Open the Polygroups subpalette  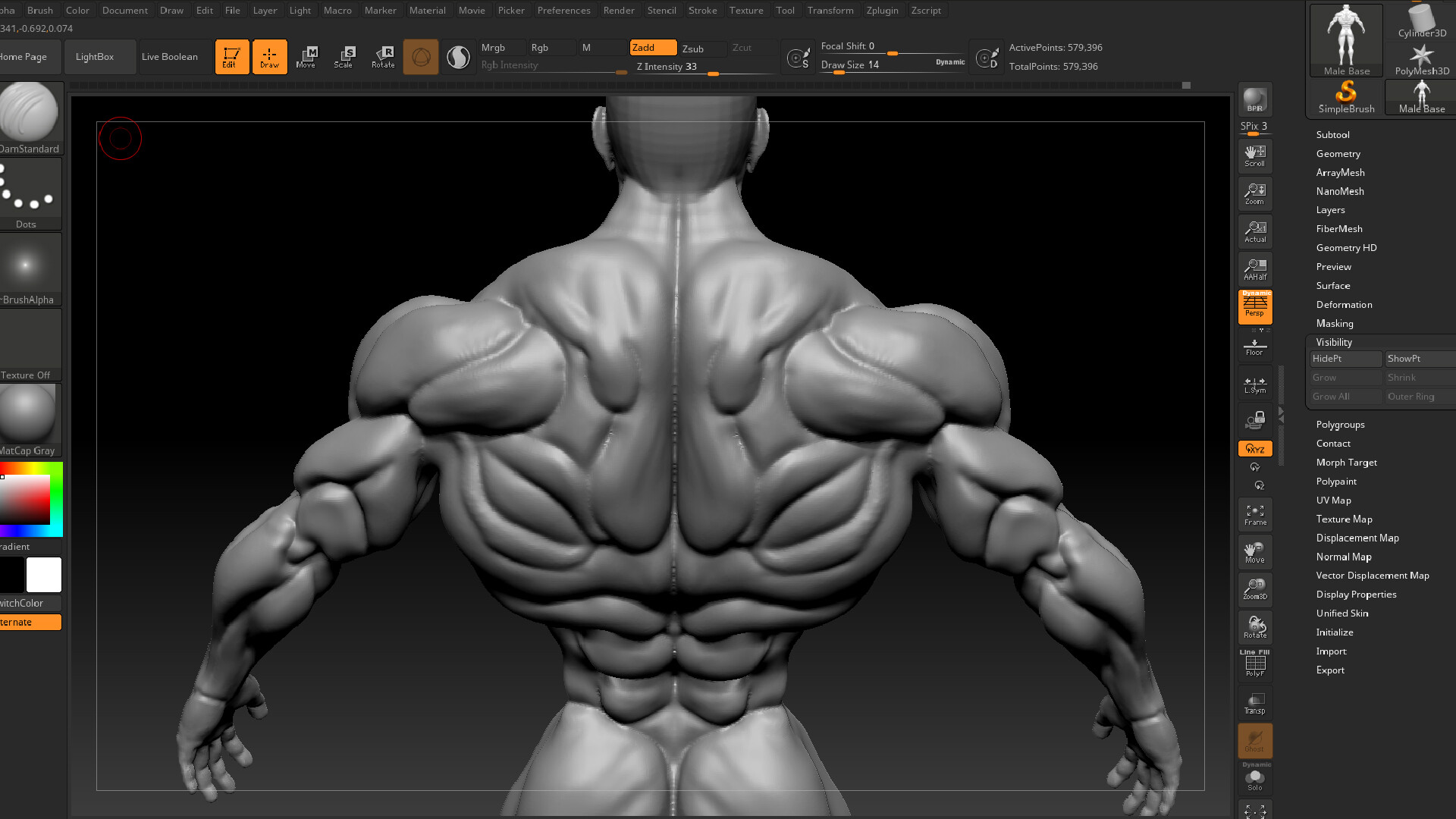coord(1341,424)
